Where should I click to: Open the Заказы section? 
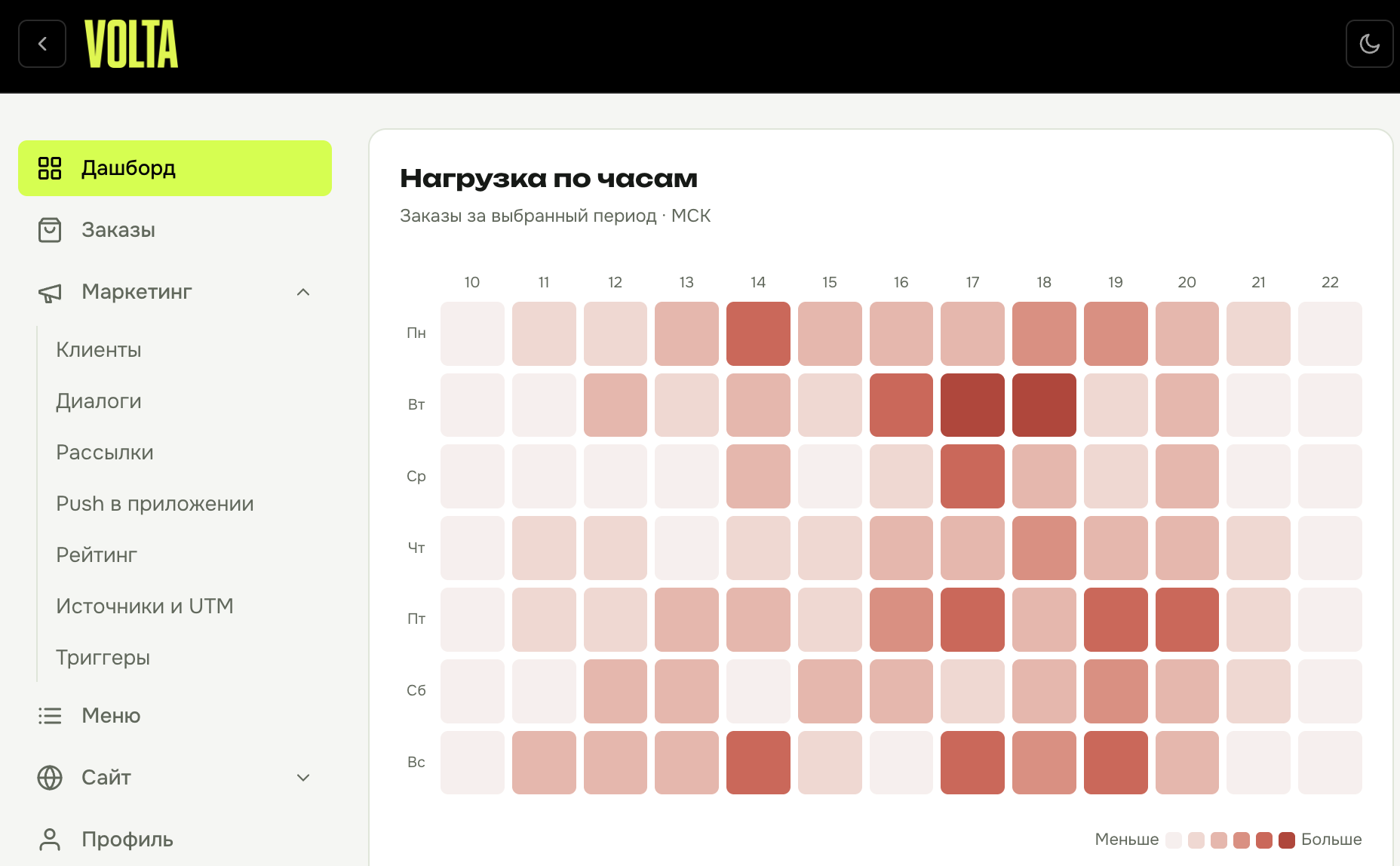tap(175, 230)
